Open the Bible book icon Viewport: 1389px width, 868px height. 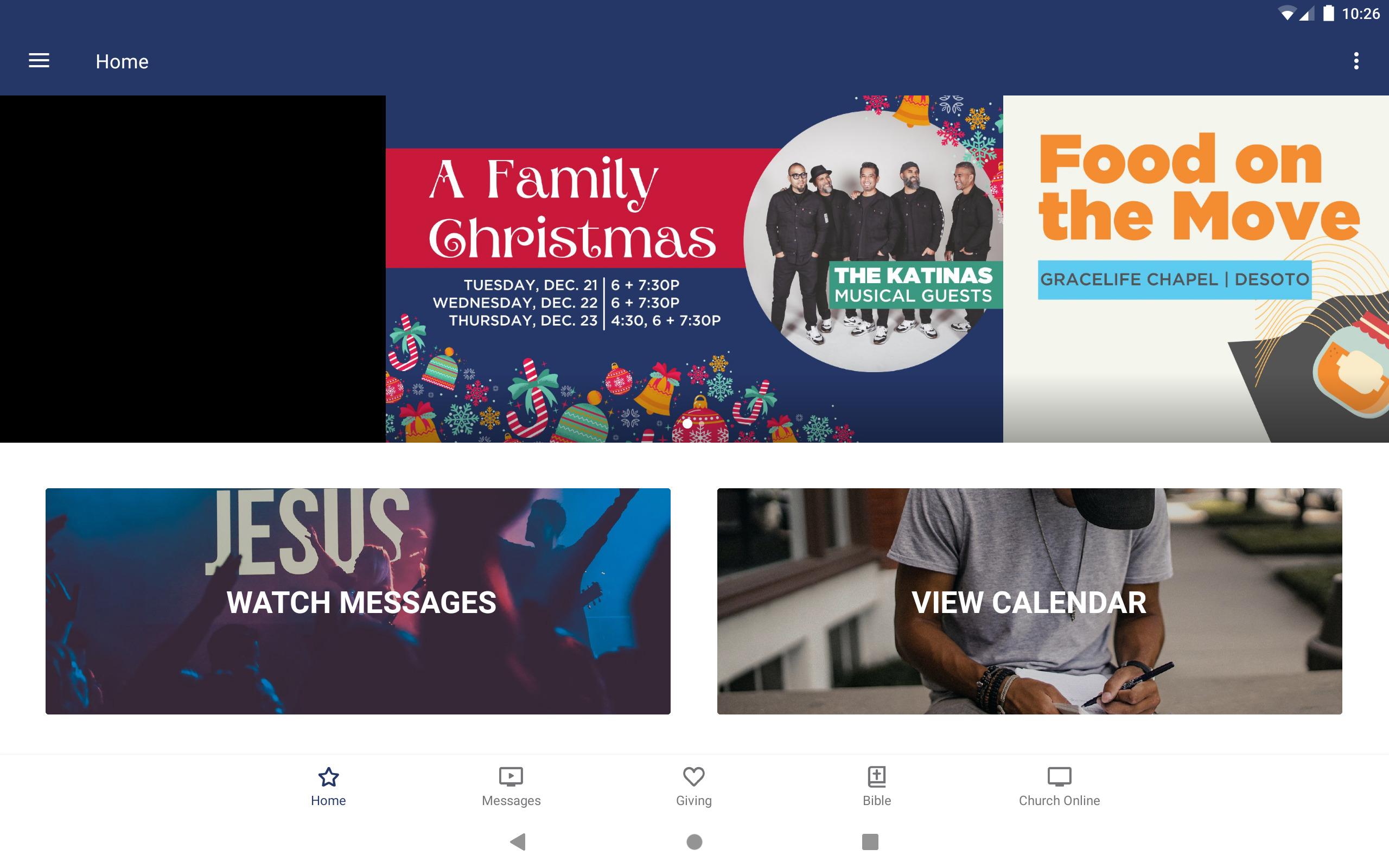tap(876, 777)
